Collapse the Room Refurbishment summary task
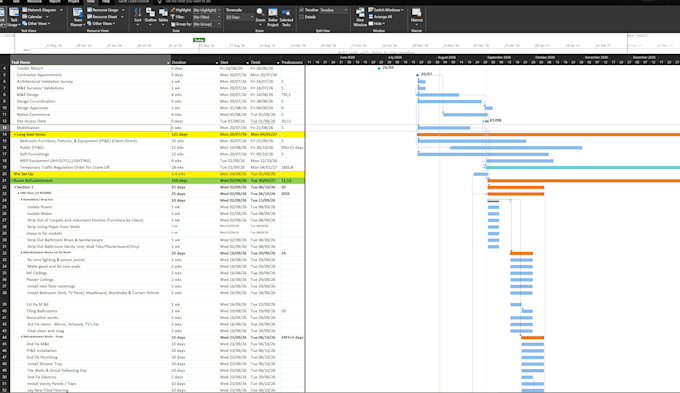This screenshot has width=680, height=393. [x=12, y=180]
